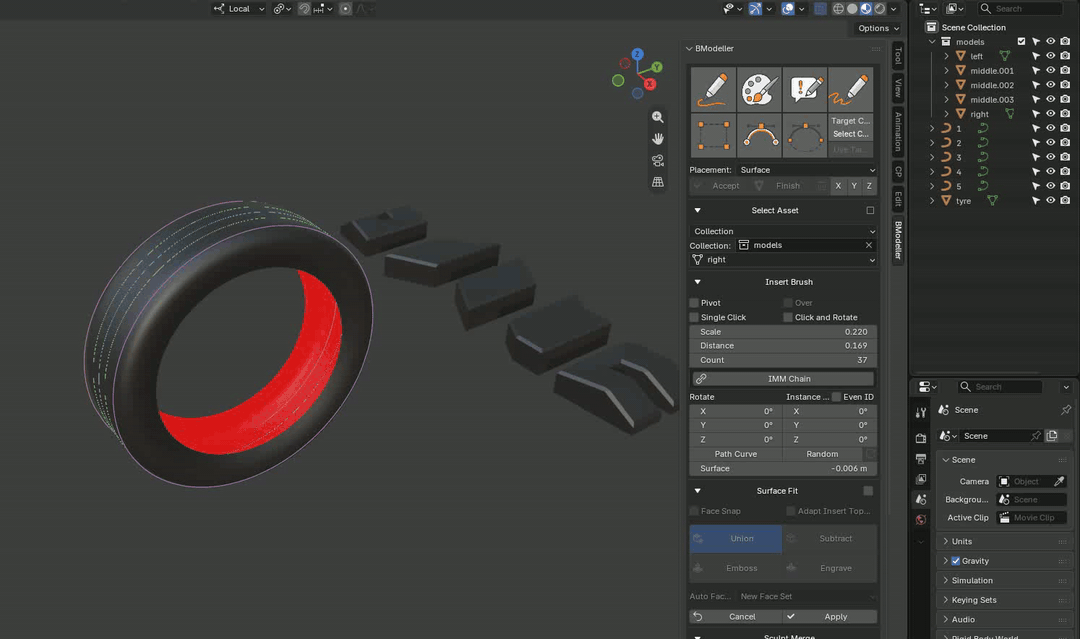Click the outliner Search field
This screenshot has height=639, width=1080.
(1019, 9)
